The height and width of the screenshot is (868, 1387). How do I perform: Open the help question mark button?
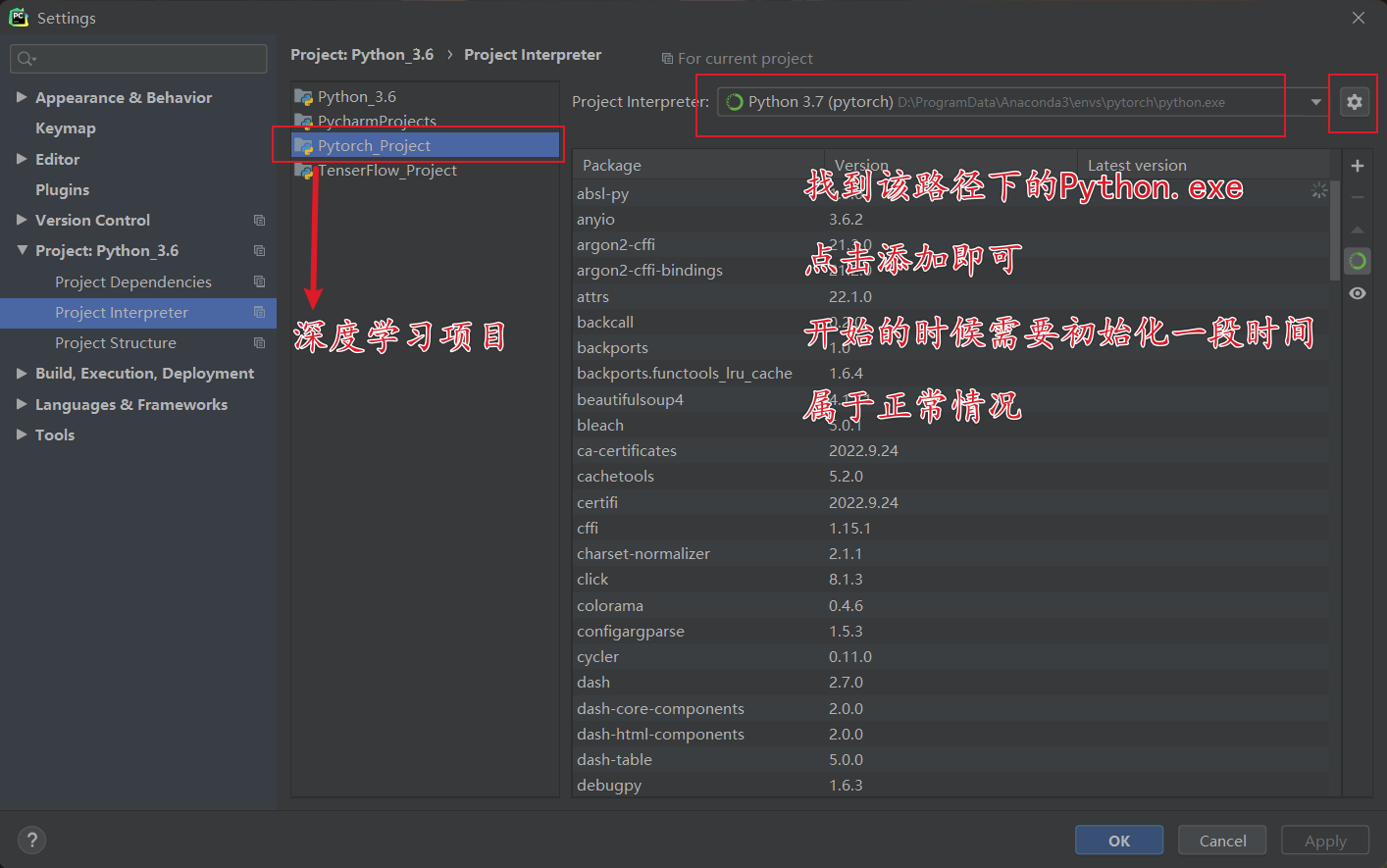coord(31,840)
